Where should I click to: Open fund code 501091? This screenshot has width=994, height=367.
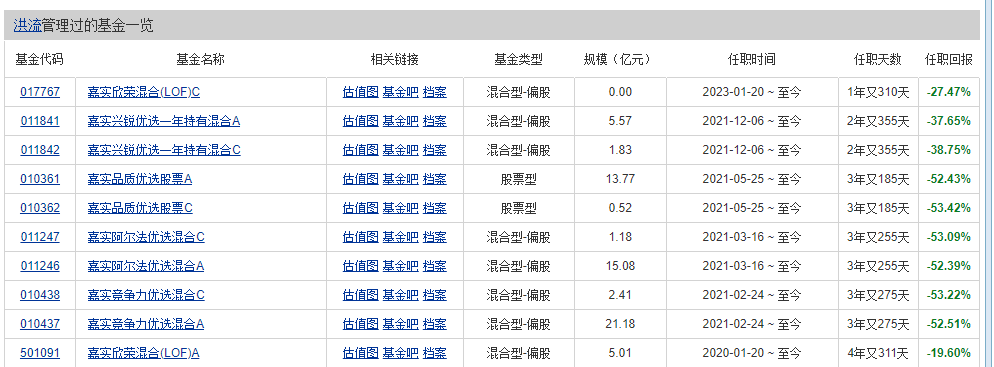40,353
